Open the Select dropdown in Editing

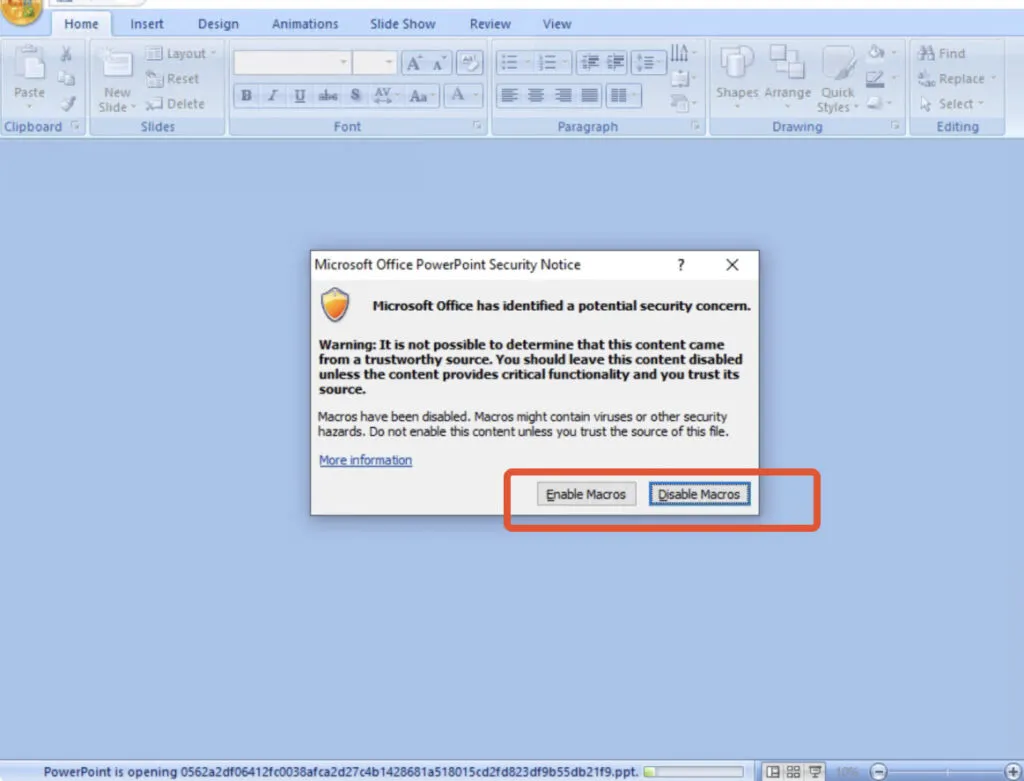click(x=951, y=104)
